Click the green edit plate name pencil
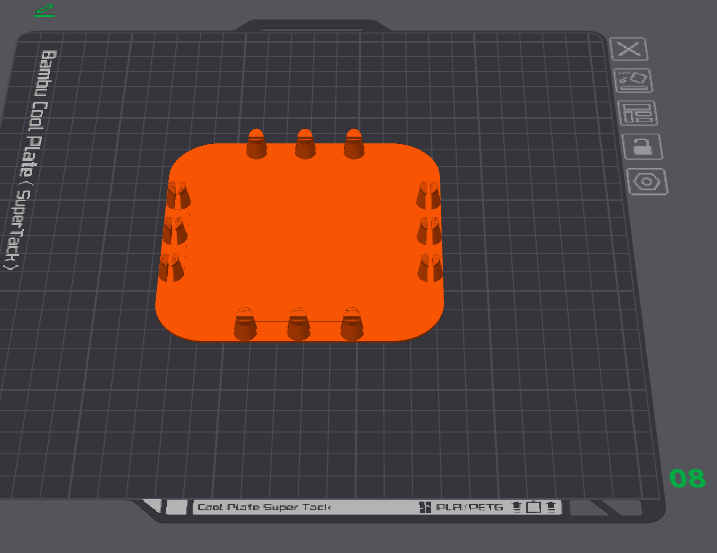This screenshot has width=717, height=553. coord(45,11)
